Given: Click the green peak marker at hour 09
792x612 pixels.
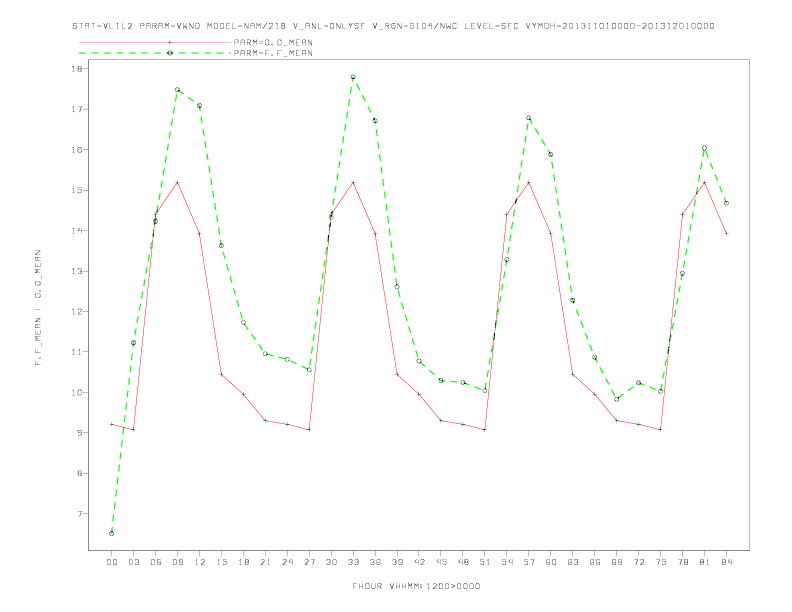Looking at the screenshot, I should (177, 89).
